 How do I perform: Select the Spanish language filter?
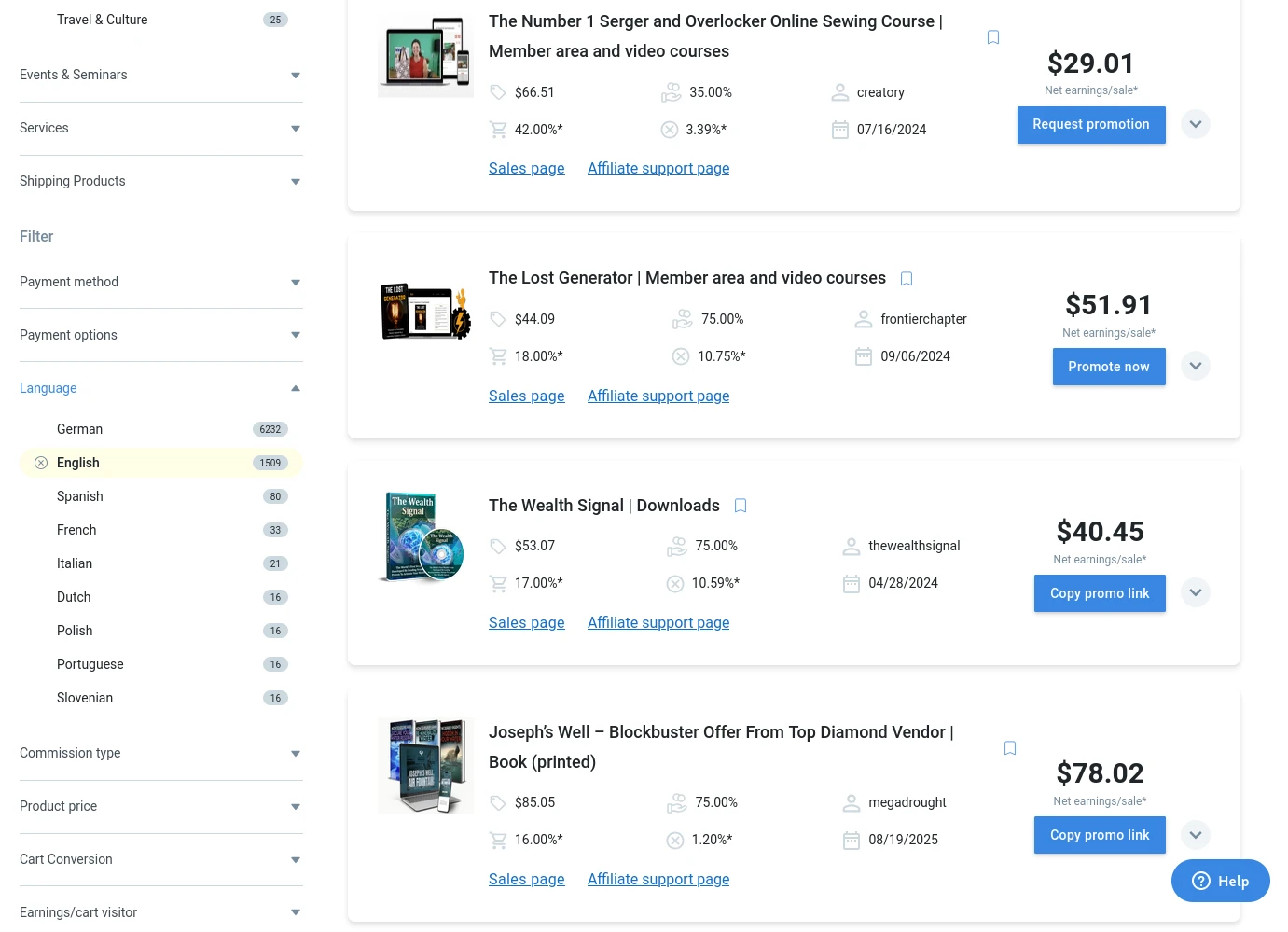(79, 496)
